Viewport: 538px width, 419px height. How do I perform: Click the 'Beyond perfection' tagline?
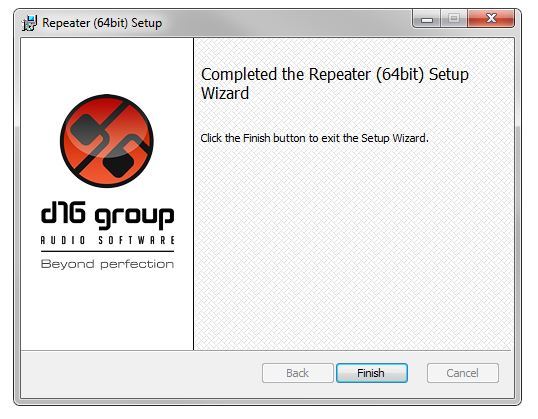coord(107,264)
